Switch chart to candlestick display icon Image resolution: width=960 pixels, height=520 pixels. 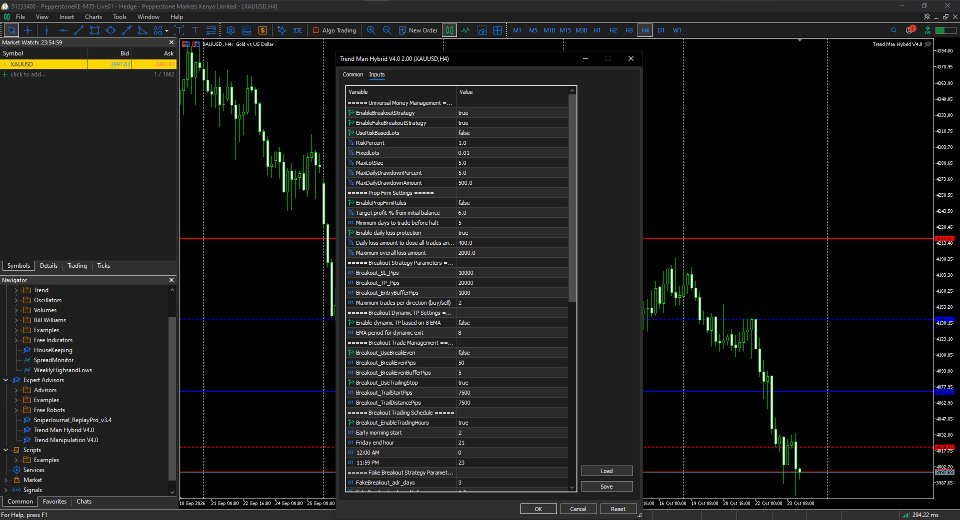(449, 30)
